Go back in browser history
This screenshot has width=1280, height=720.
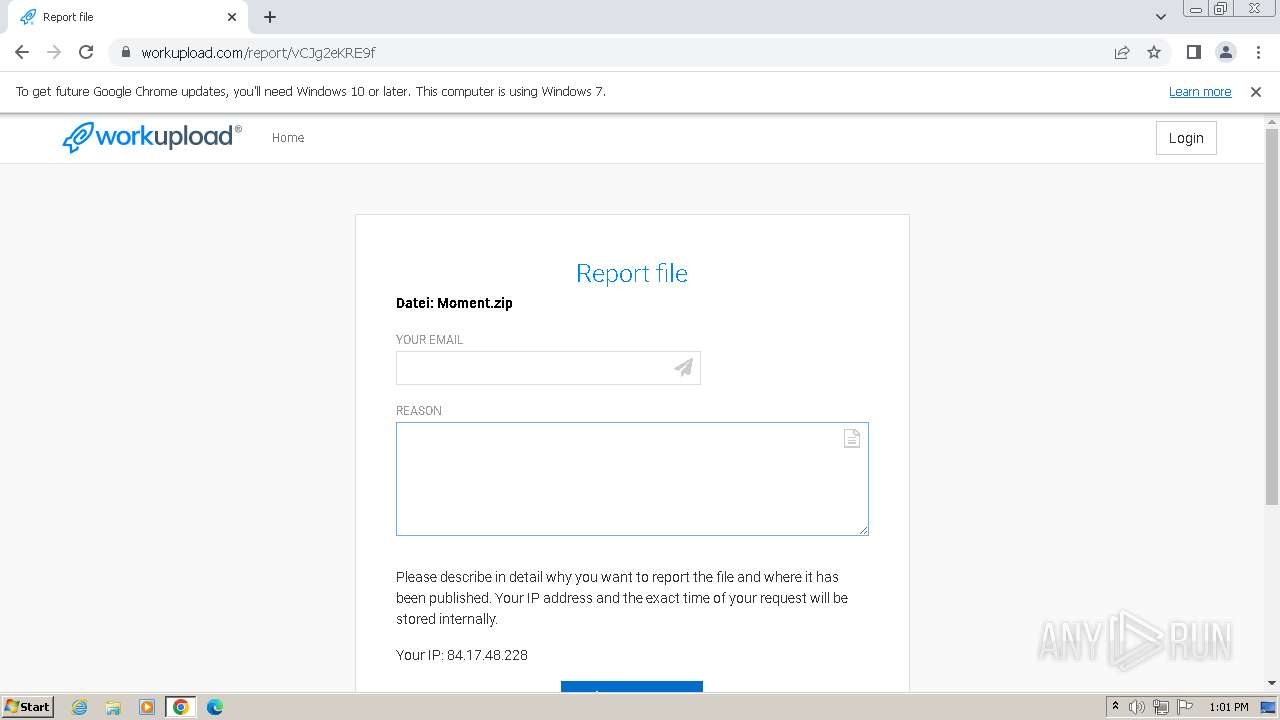(x=22, y=52)
